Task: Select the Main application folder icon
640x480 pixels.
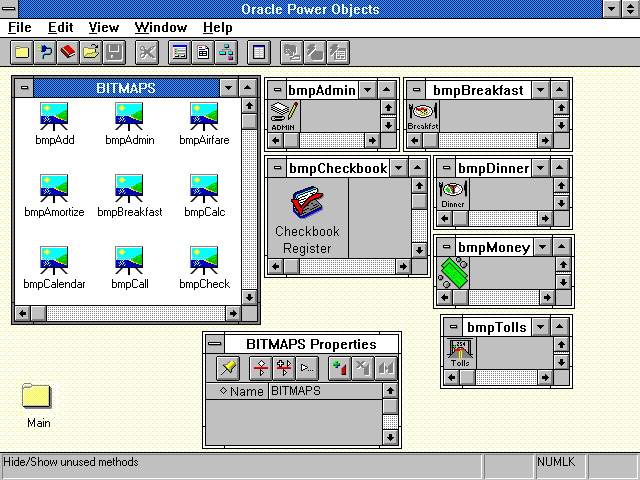Action: (37, 397)
